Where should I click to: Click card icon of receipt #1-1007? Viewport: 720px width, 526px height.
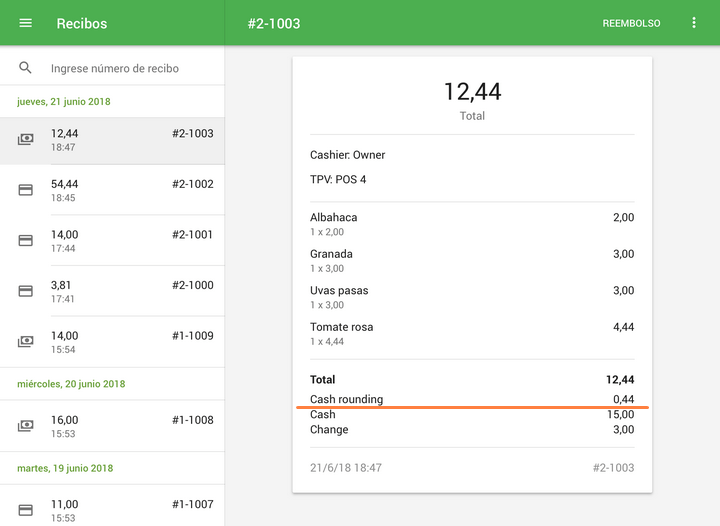pos(26,510)
